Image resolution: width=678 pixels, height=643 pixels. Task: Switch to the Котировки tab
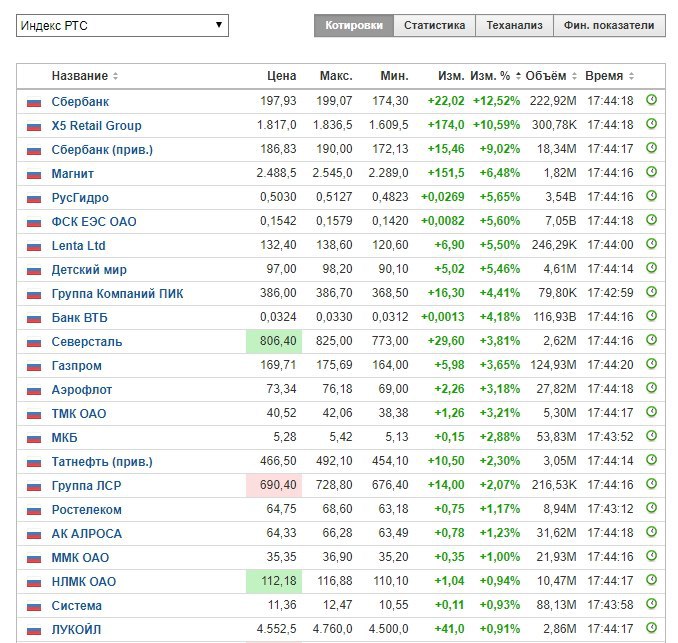354,26
